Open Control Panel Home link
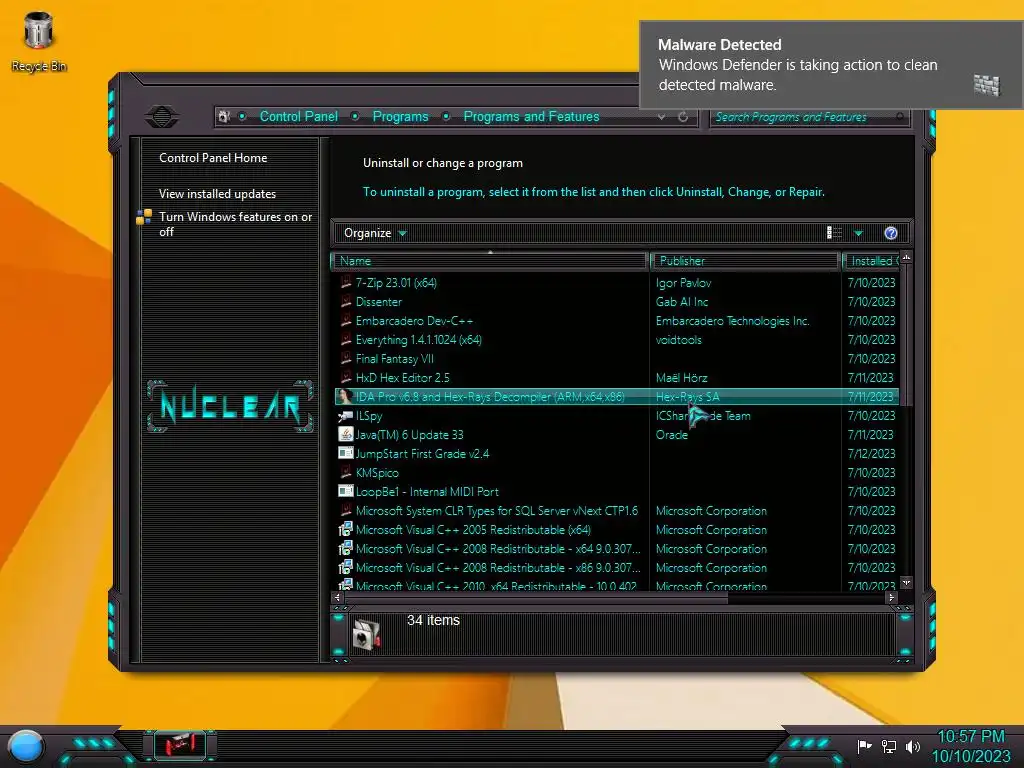The width and height of the screenshot is (1024, 768). click(x=213, y=157)
